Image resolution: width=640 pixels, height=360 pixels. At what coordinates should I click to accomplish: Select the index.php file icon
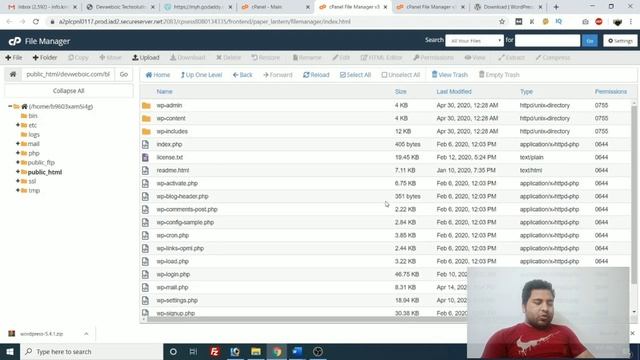145,144
